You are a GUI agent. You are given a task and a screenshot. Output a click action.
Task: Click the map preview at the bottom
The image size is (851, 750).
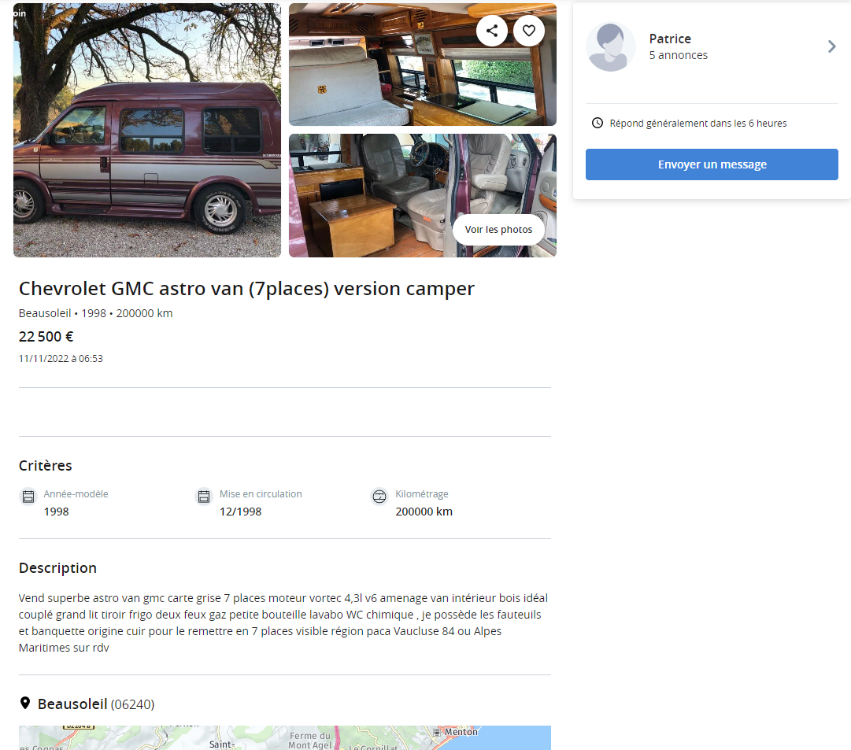(285, 738)
